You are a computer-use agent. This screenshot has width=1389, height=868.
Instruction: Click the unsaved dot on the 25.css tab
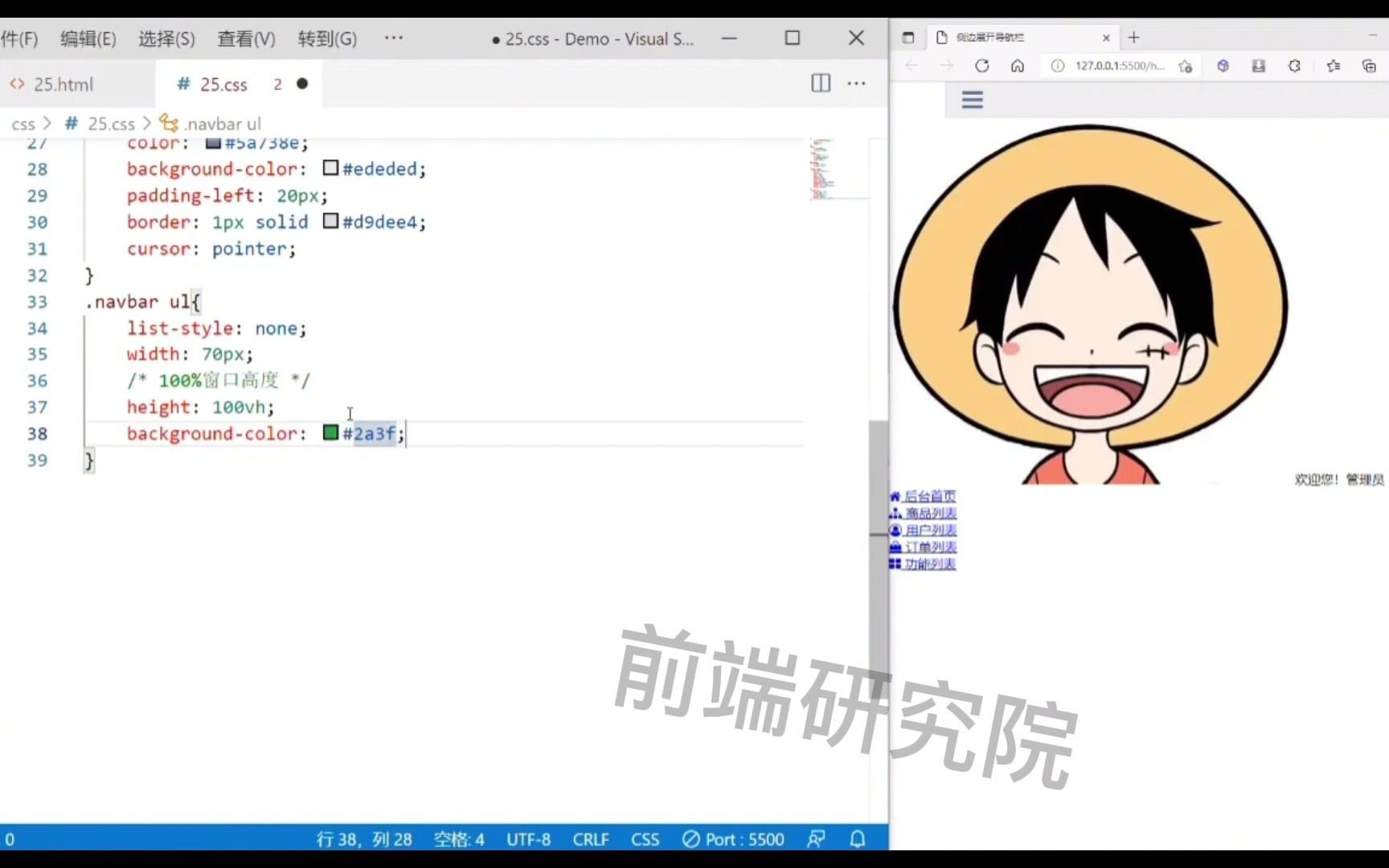click(x=302, y=84)
